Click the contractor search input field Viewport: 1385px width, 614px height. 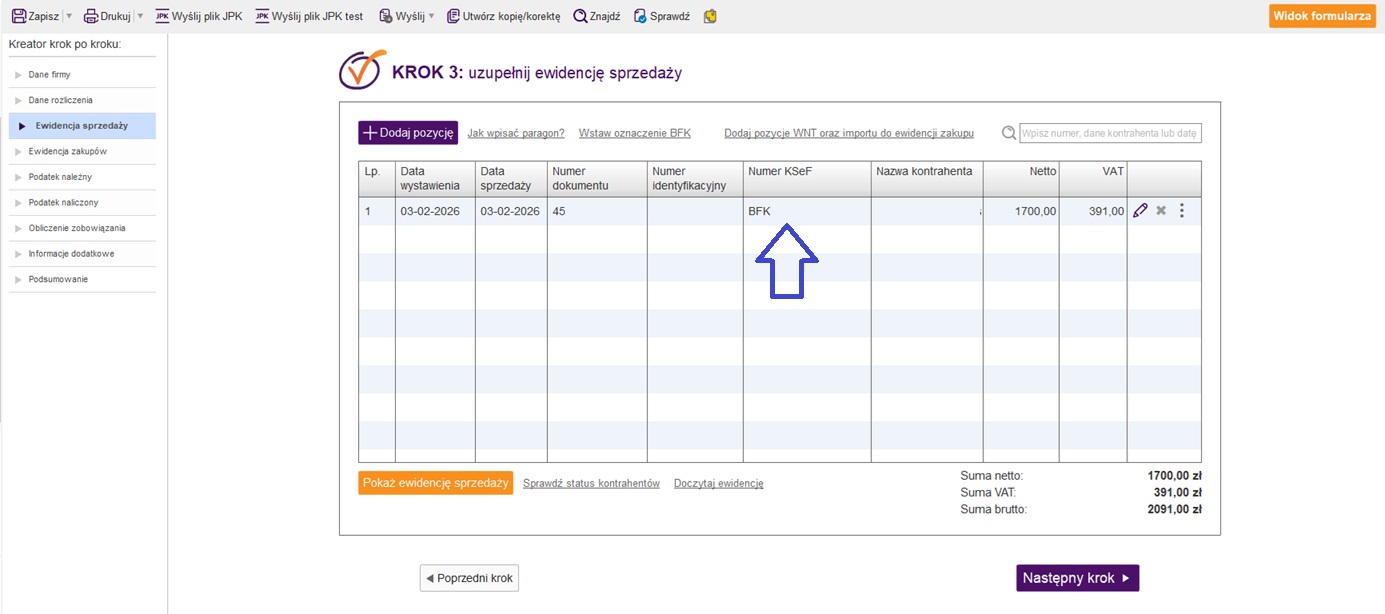coord(1109,134)
